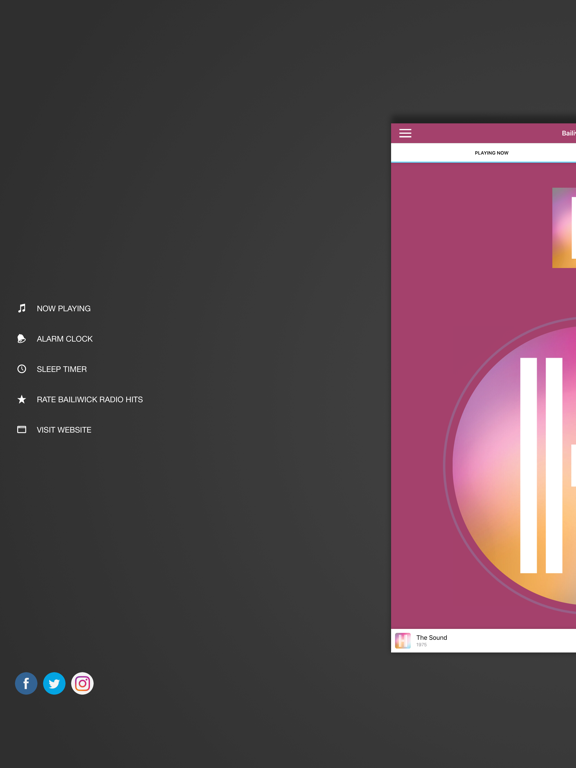Click the small track artwork beside The Sound

(403, 641)
